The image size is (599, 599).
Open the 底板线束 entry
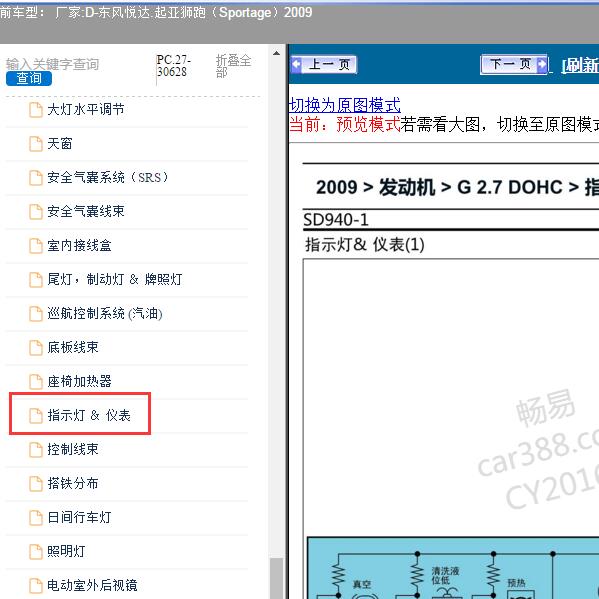tap(73, 347)
